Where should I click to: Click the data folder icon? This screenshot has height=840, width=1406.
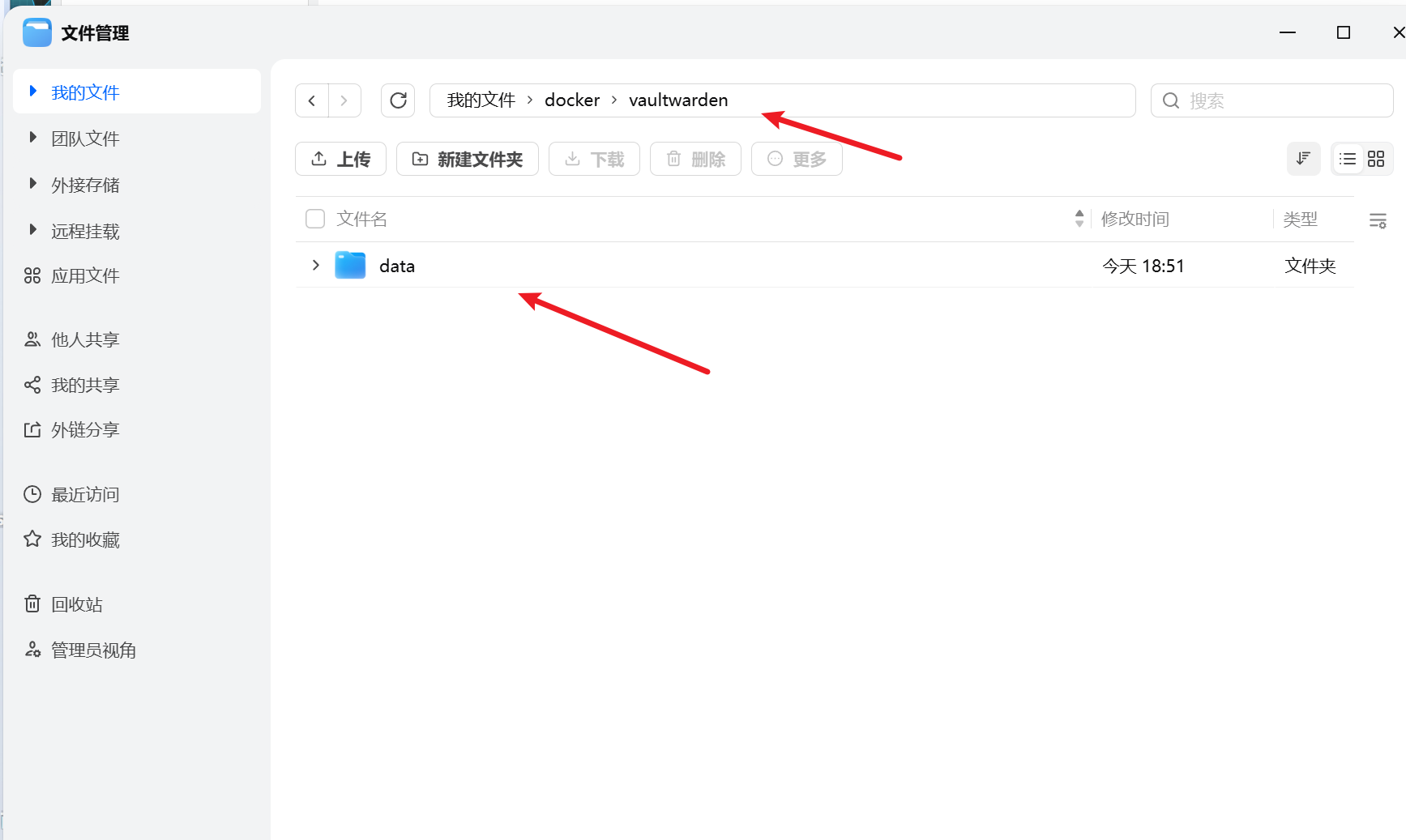[x=350, y=265]
